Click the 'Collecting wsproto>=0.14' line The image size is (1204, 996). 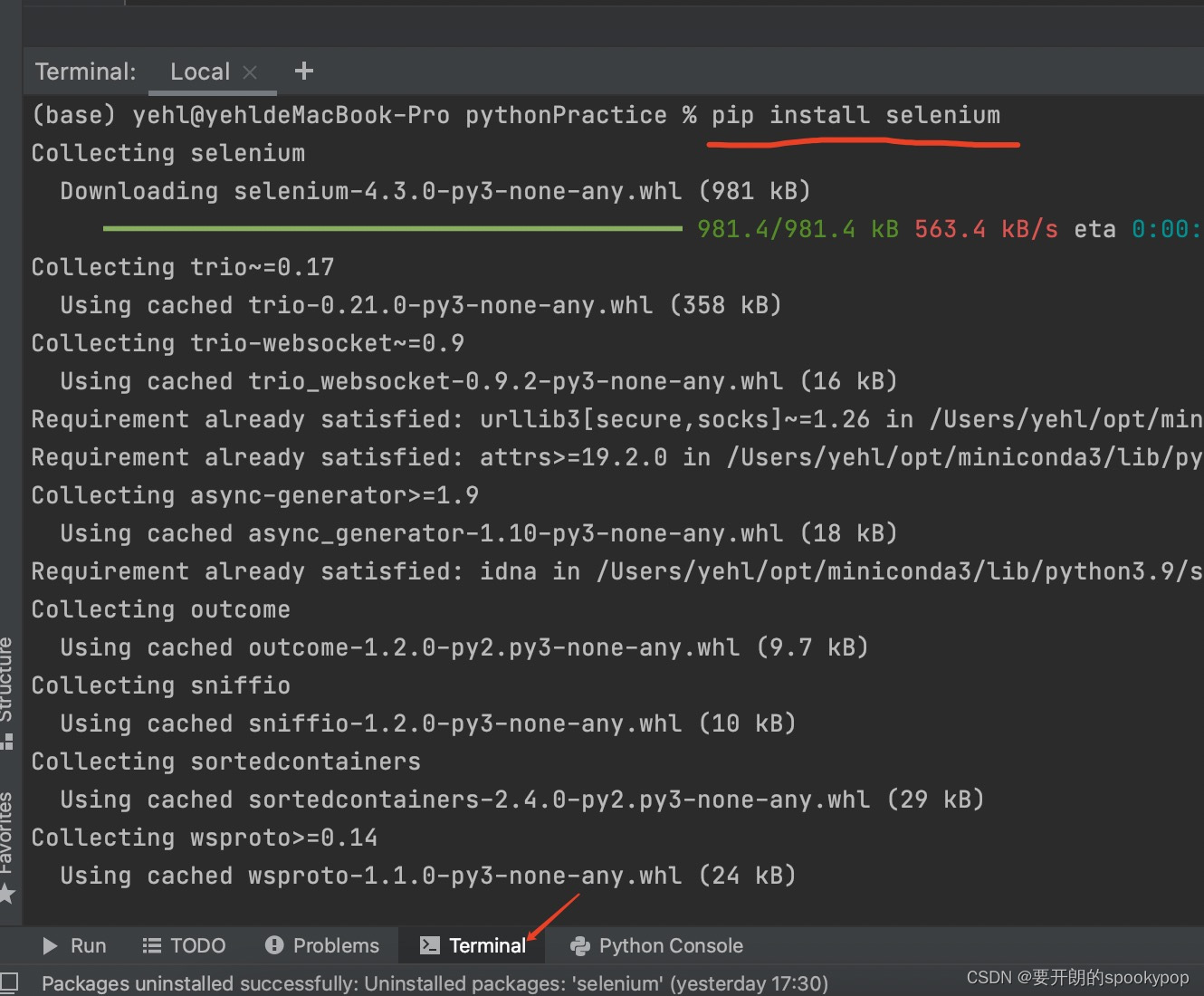[x=205, y=838]
